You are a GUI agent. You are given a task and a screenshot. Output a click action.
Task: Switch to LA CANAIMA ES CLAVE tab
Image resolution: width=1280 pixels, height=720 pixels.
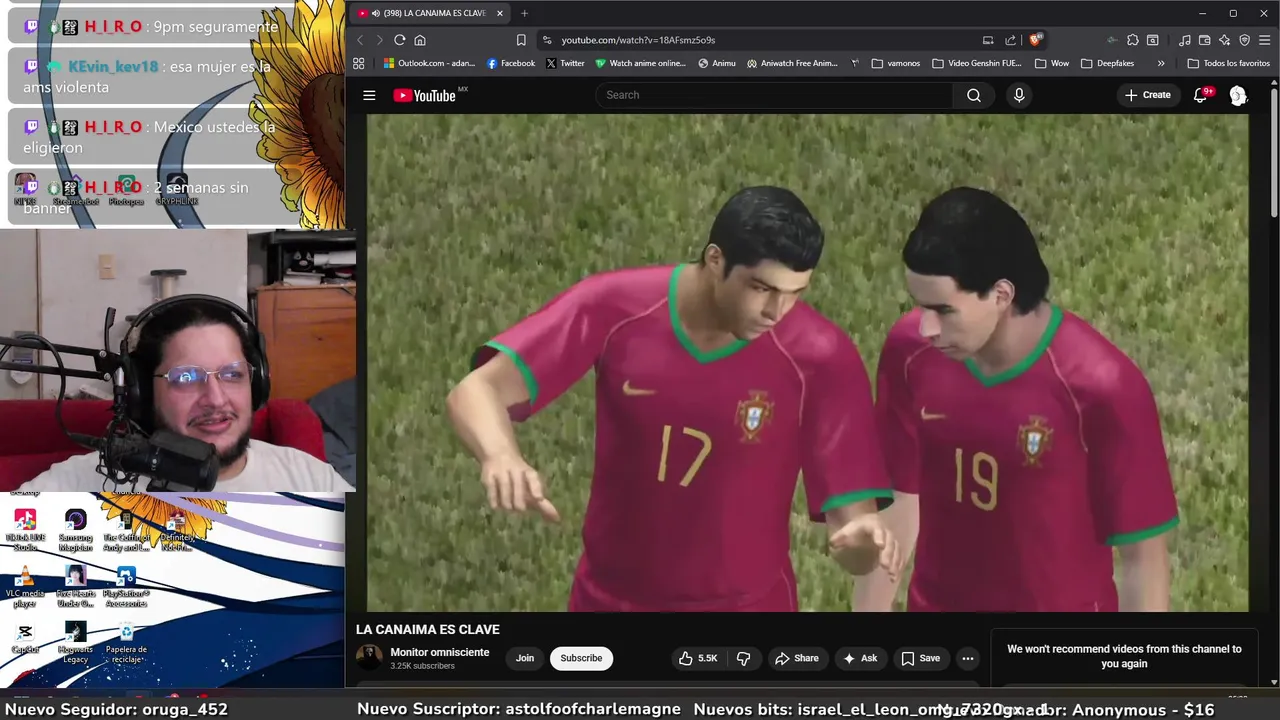[432, 13]
